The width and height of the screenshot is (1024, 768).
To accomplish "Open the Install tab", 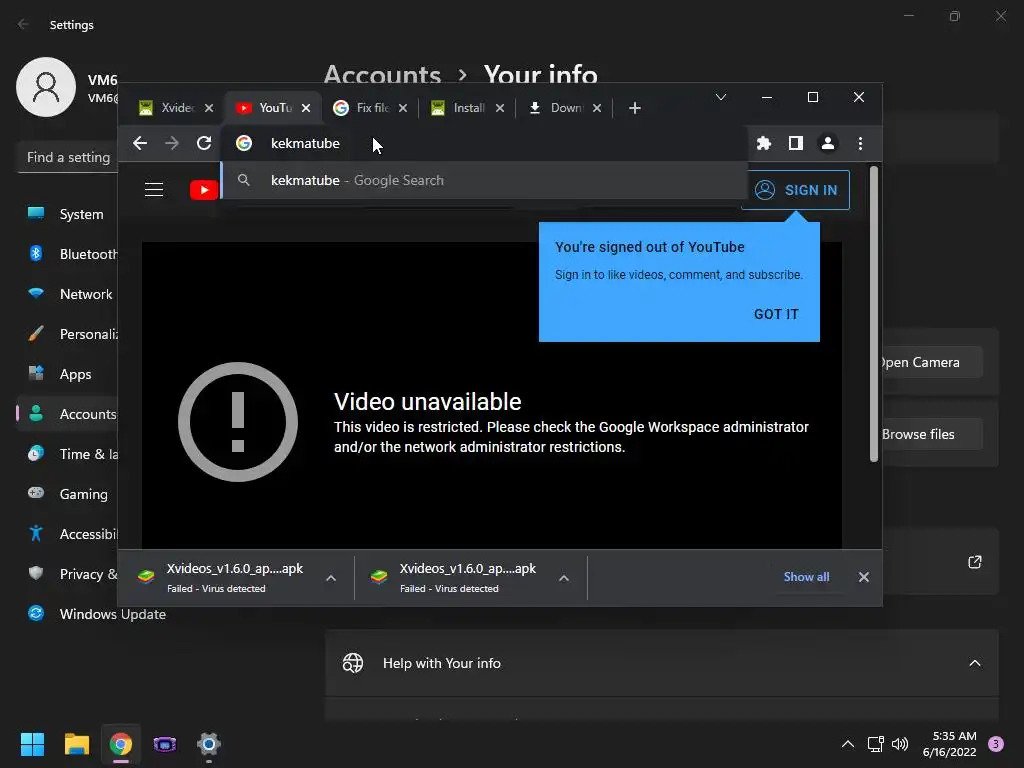I will 459,108.
